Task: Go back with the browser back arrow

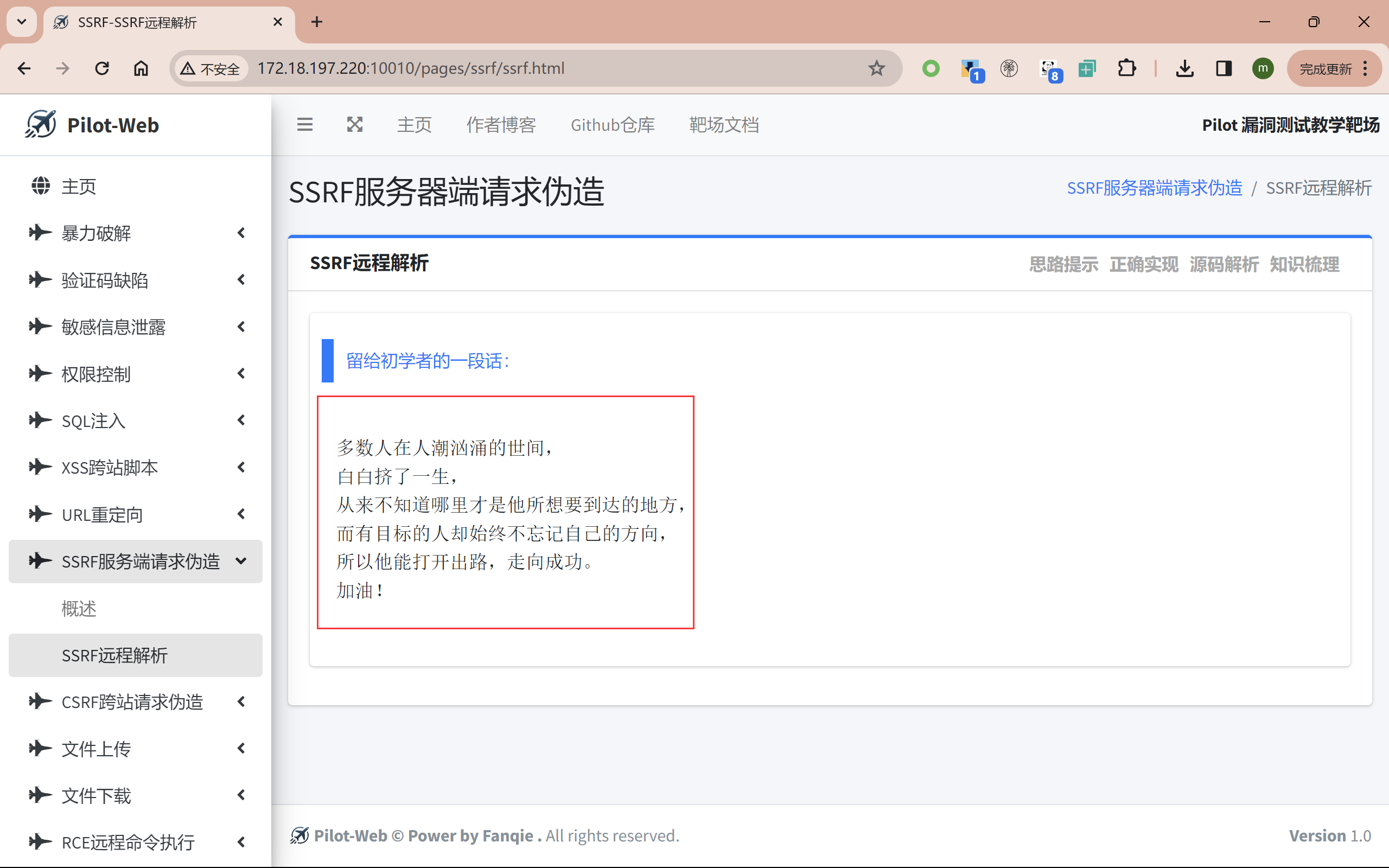Action: point(24,68)
